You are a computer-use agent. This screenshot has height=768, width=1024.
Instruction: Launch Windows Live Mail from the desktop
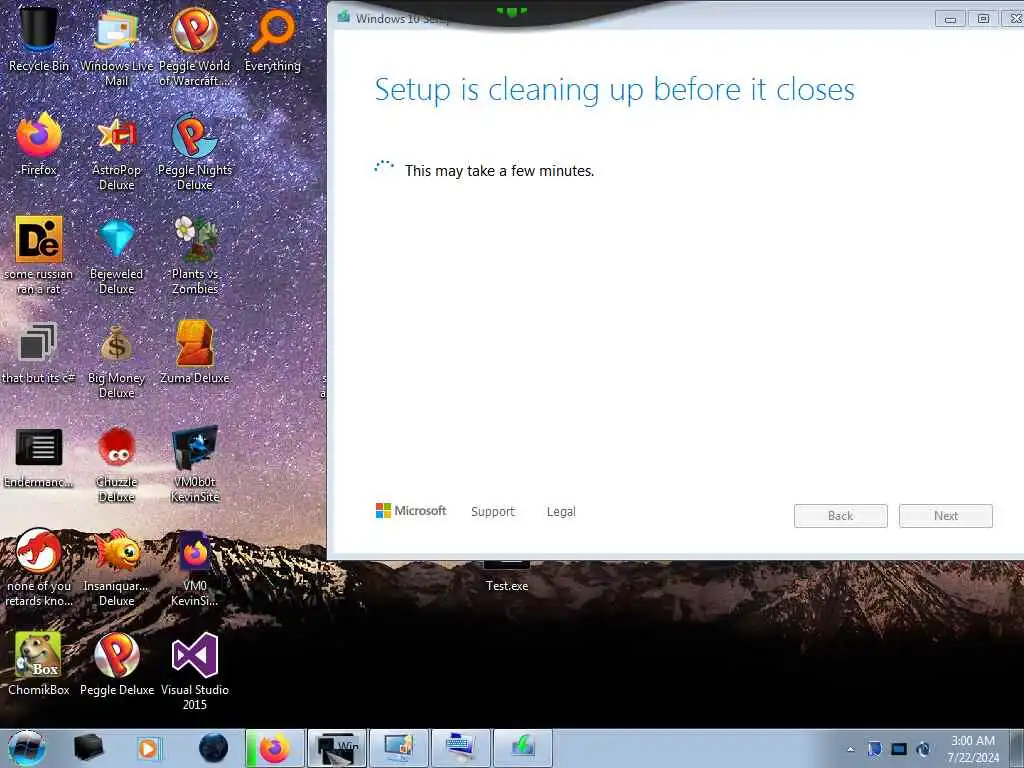(x=116, y=46)
